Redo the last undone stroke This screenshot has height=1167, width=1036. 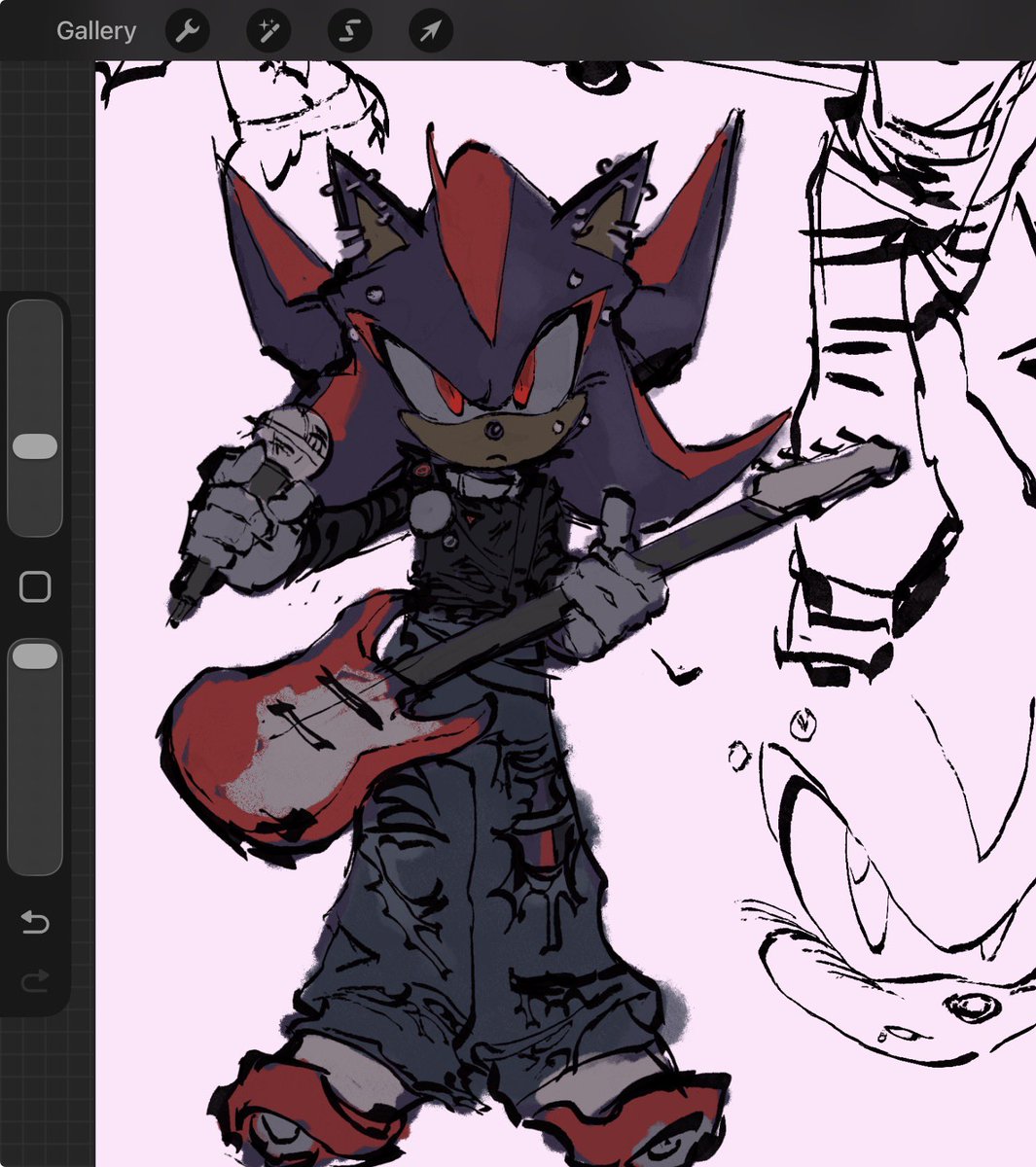click(35, 981)
